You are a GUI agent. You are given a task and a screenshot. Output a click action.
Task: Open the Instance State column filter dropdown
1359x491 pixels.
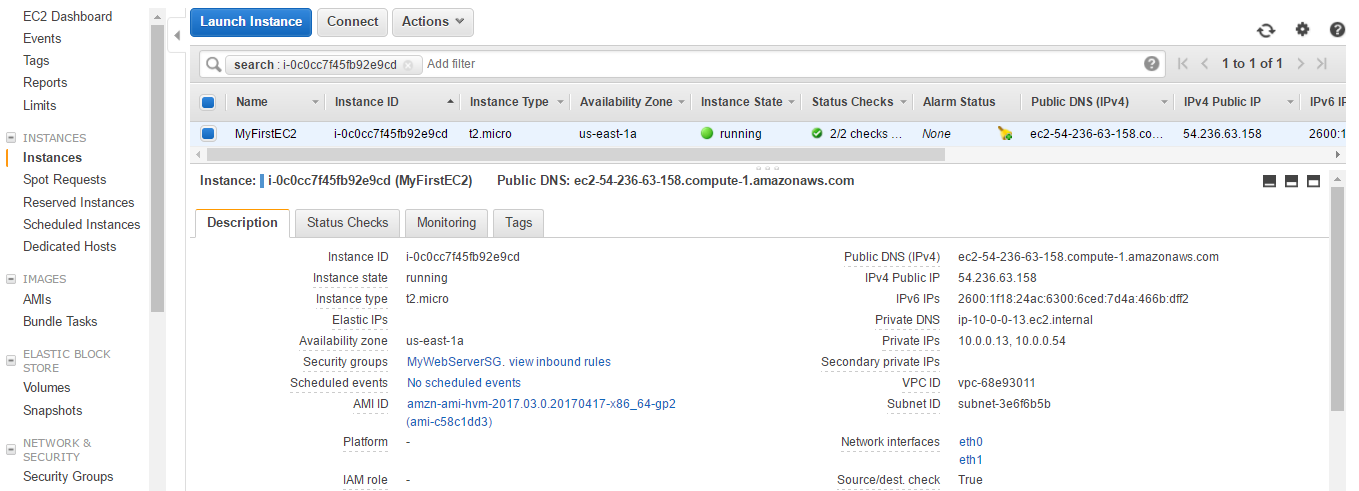click(x=792, y=102)
